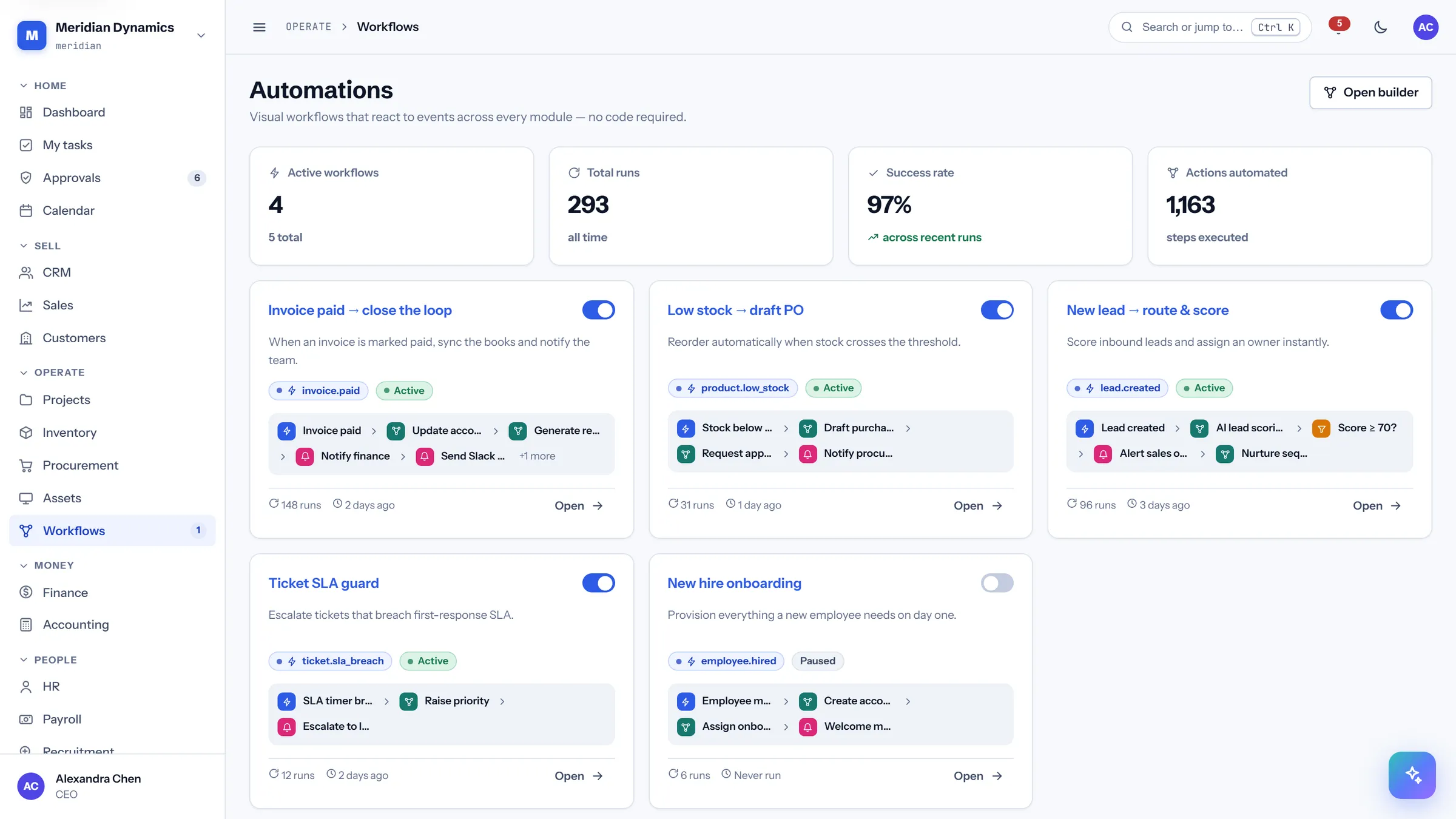Click the invoice.paid trigger tag
Screen dimensions: 1456x819
coord(318,391)
